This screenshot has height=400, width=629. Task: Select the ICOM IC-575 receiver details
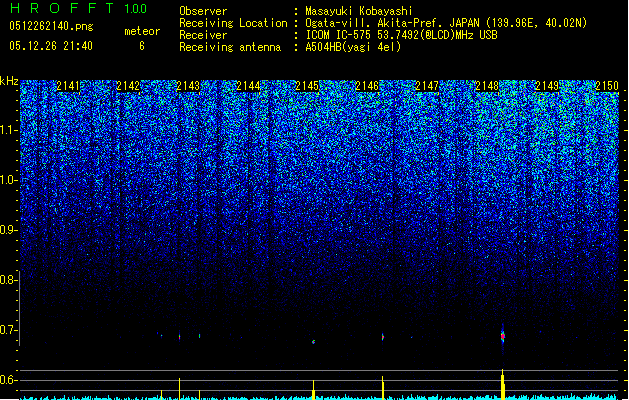[401, 35]
